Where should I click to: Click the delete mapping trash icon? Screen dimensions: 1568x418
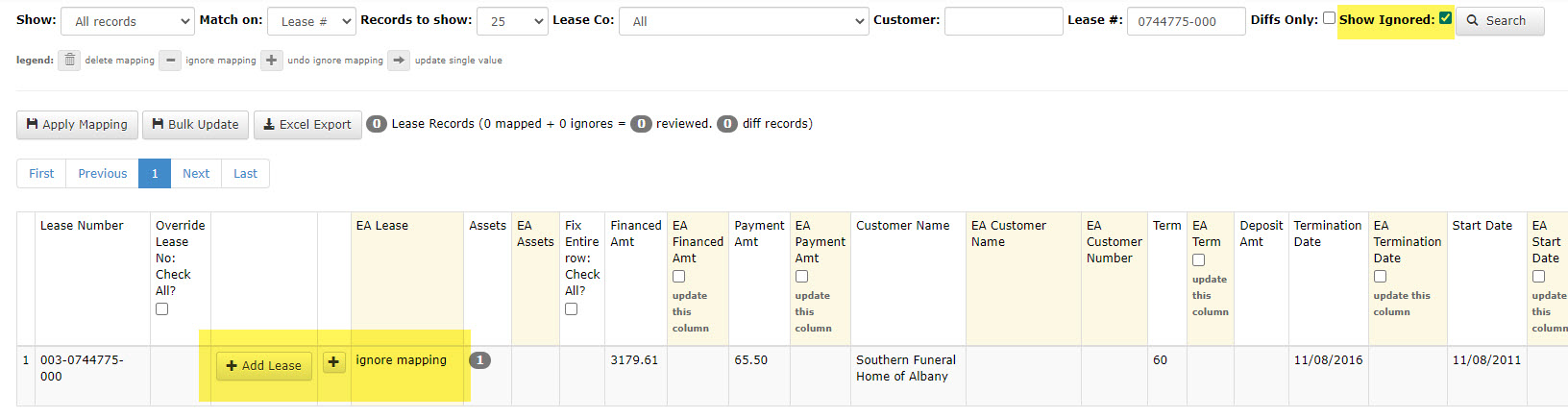69,60
